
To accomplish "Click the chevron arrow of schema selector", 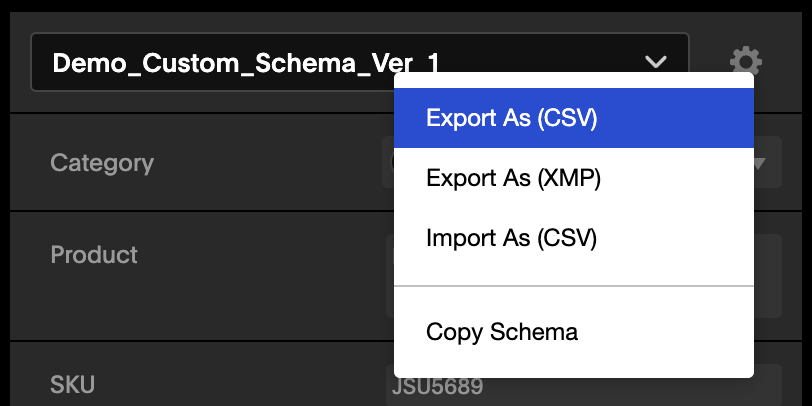I will [x=656, y=62].
